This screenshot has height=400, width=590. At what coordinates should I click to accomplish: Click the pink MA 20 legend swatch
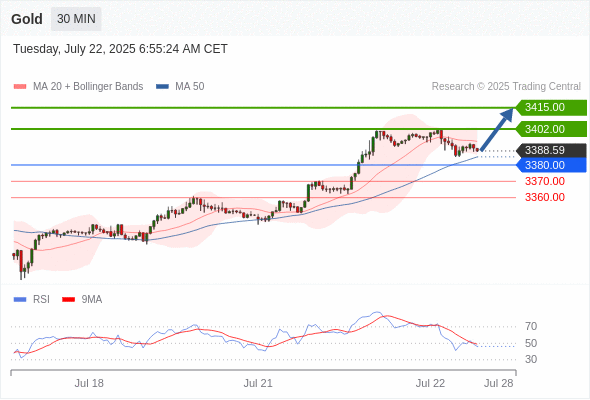(x=20, y=87)
